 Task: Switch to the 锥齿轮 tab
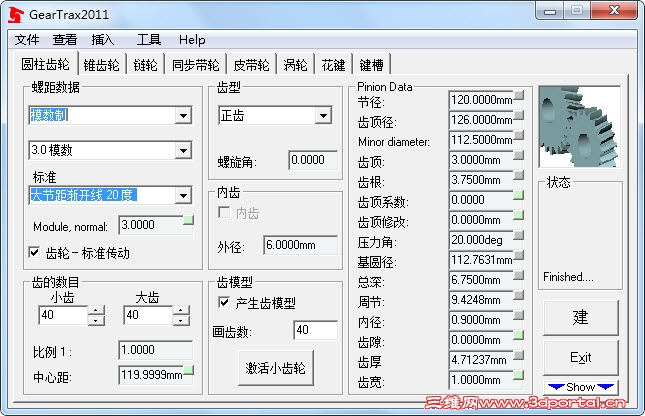[102, 65]
